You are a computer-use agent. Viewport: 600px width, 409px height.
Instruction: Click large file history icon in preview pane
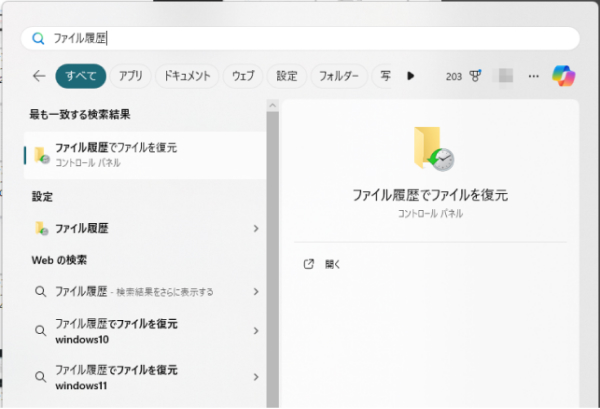pyautogui.click(x=434, y=148)
